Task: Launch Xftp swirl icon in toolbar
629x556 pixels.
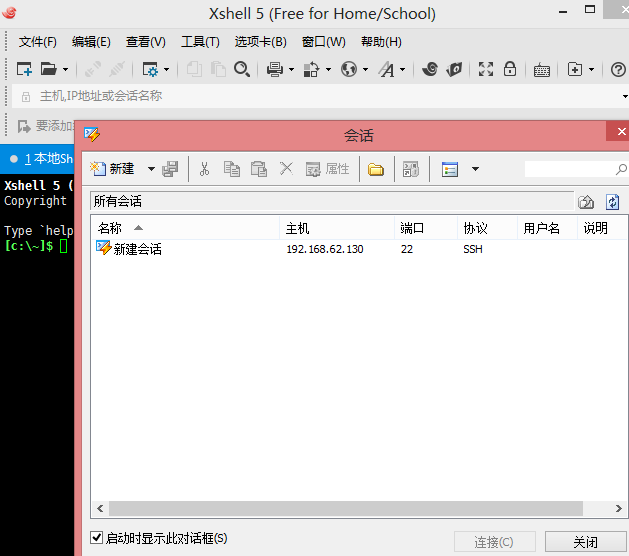Action: (x=430, y=69)
